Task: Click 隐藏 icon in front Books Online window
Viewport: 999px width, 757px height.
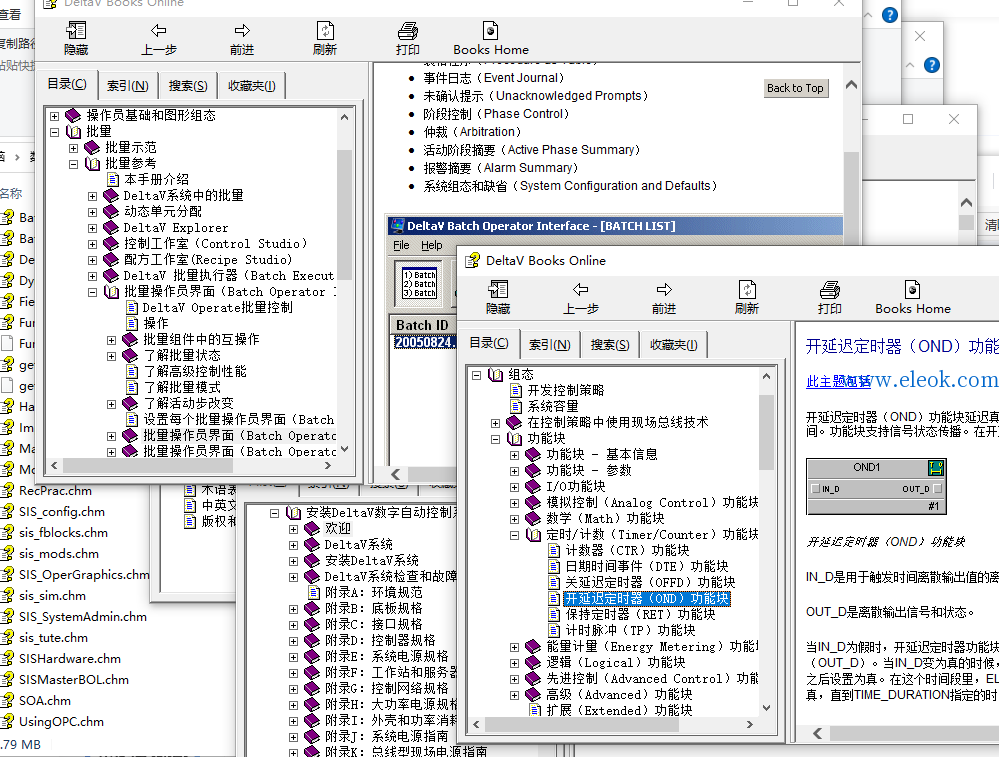Action: click(498, 290)
